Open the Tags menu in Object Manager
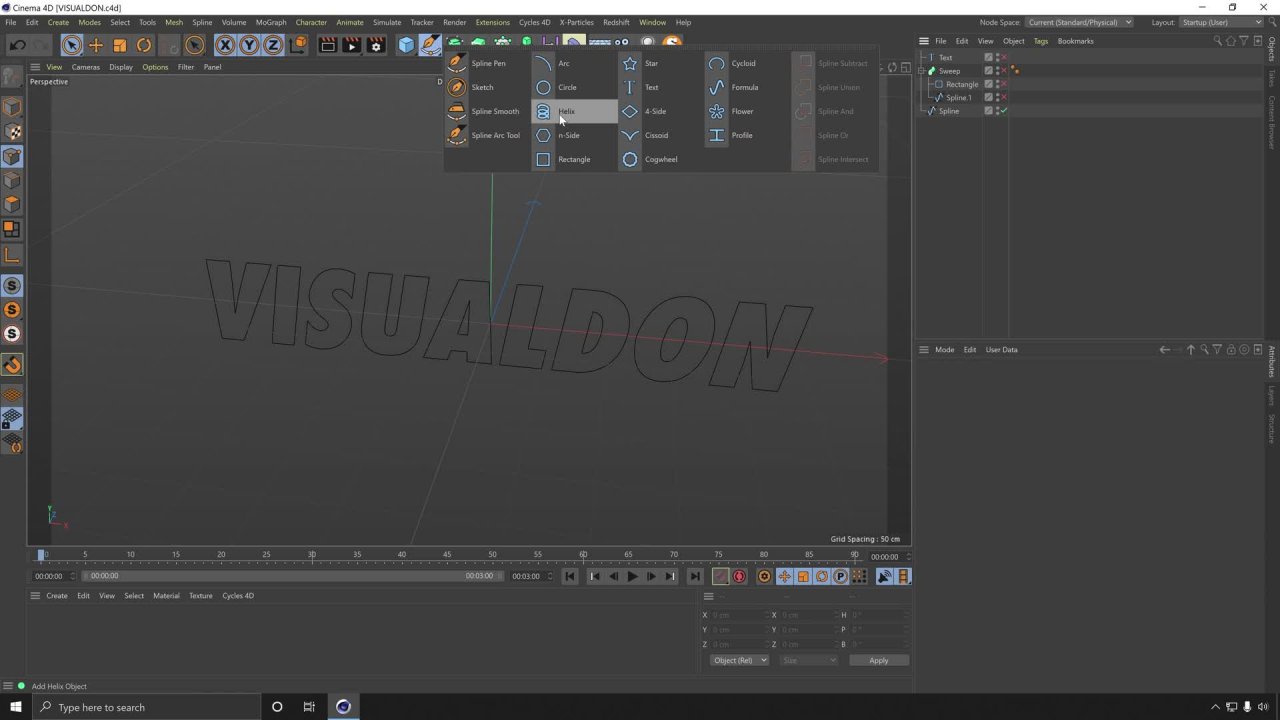1280x720 pixels. point(1041,41)
